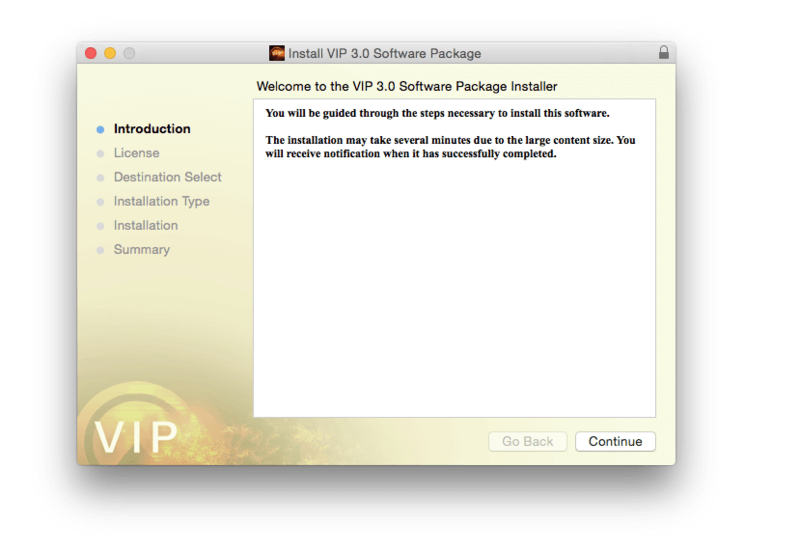
Task: Select the Summary step in sidebar
Action: click(x=141, y=249)
